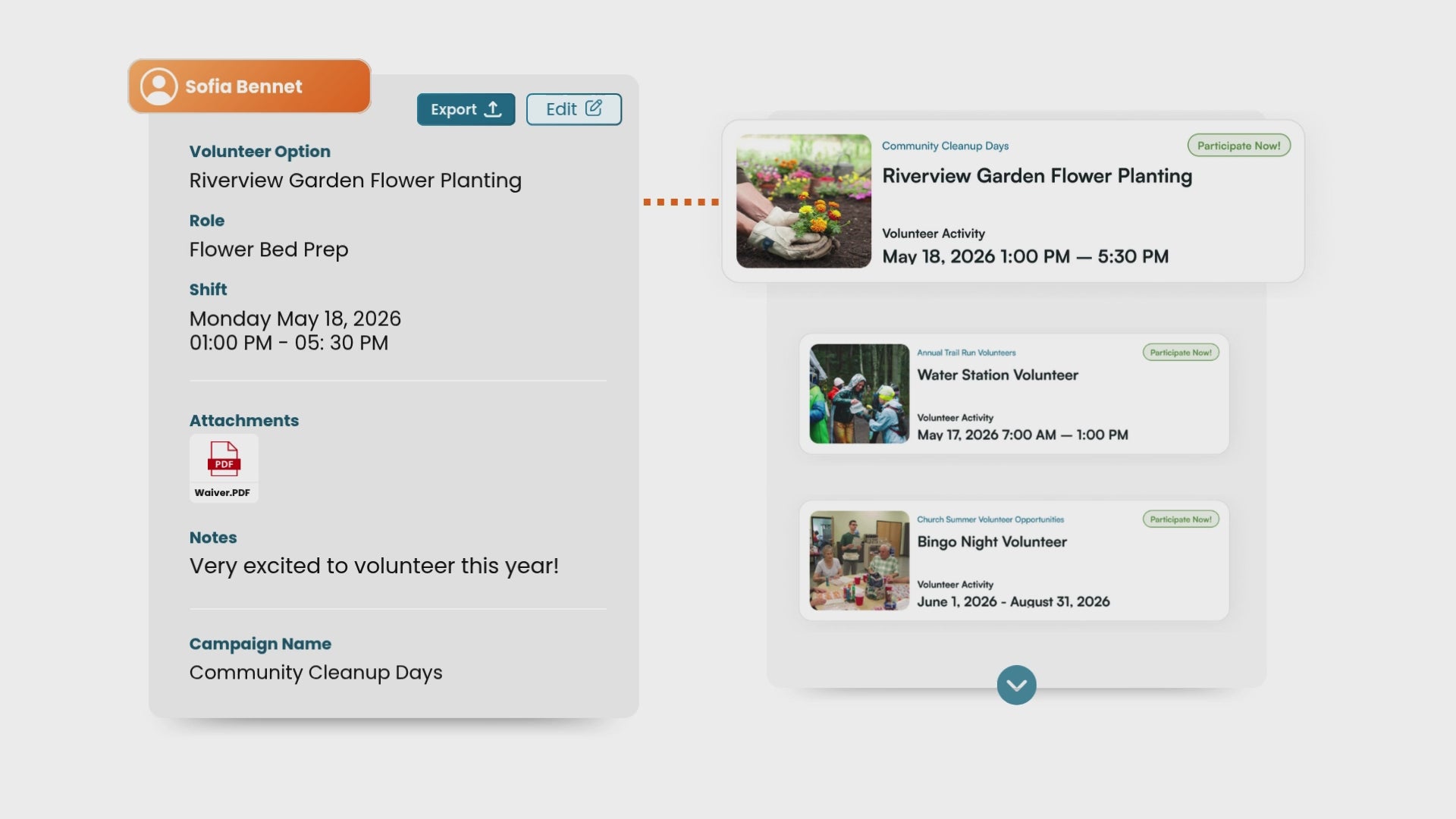Open the bingo night thumbnail image
This screenshot has height=819, width=1456.
point(858,560)
